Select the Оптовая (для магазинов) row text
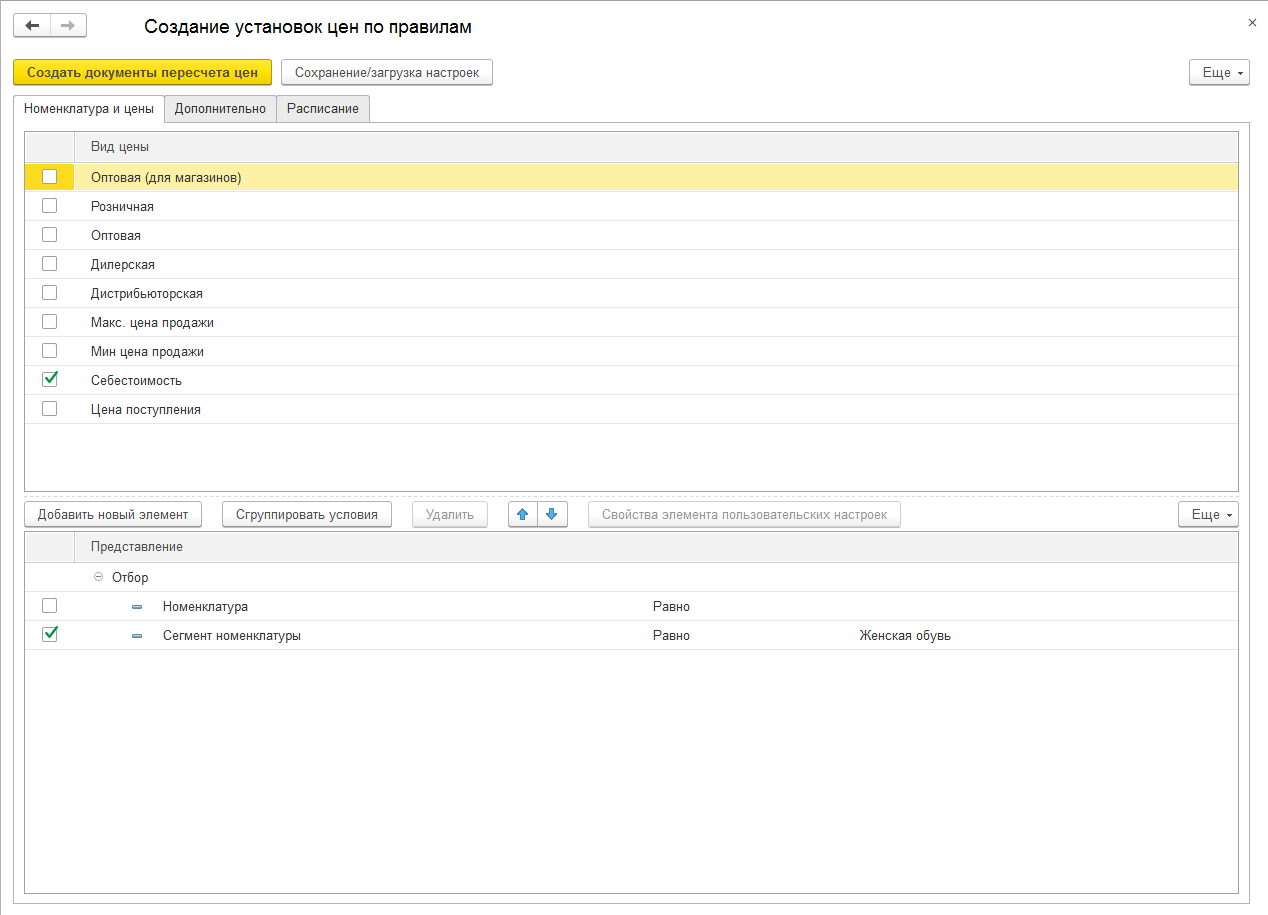This screenshot has width=1268, height=915. coord(167,178)
